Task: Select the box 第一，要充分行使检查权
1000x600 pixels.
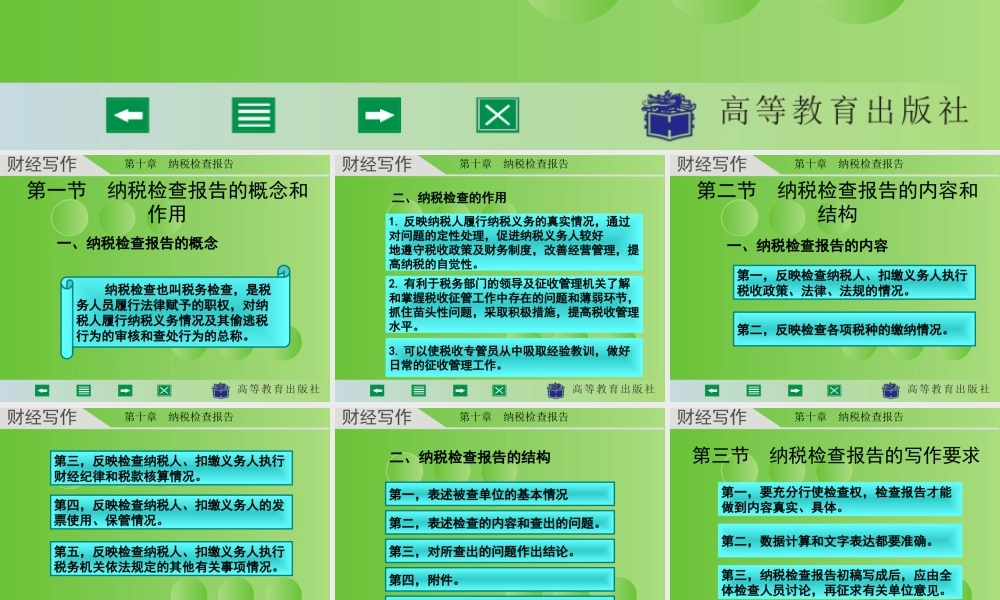Action: pyautogui.click(x=840, y=499)
